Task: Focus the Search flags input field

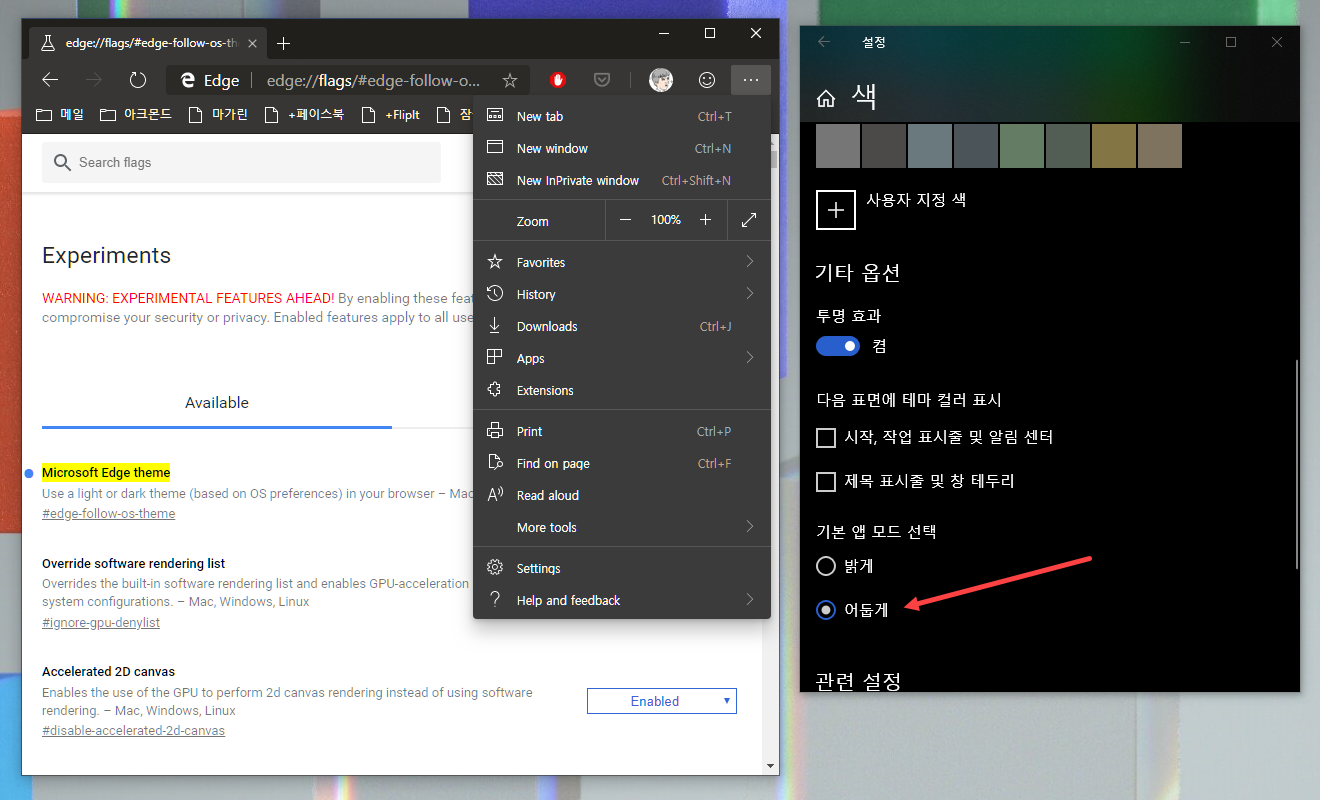Action: point(241,162)
